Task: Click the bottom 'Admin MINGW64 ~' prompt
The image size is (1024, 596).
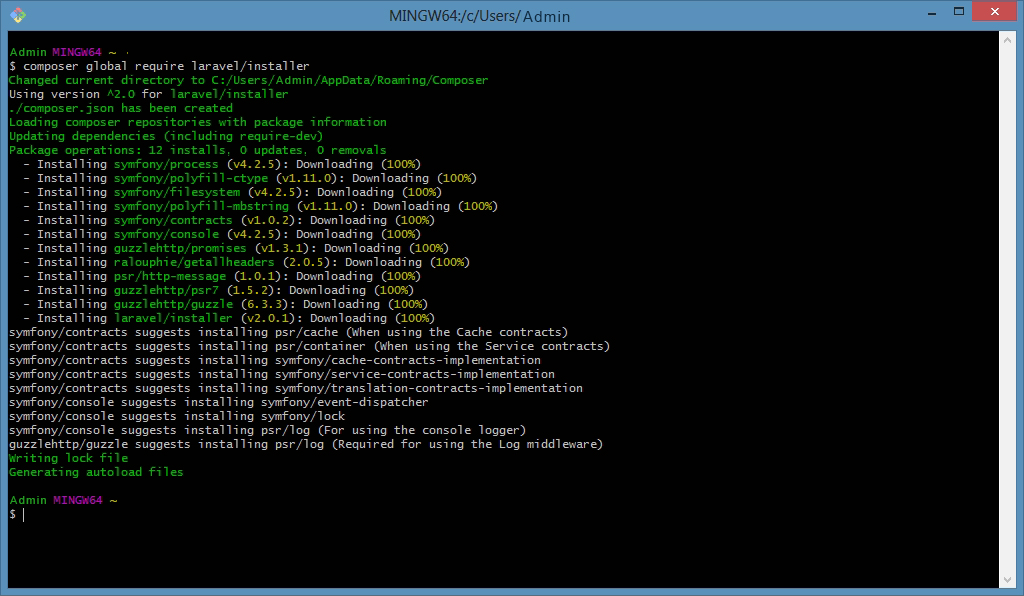Action: pos(63,501)
